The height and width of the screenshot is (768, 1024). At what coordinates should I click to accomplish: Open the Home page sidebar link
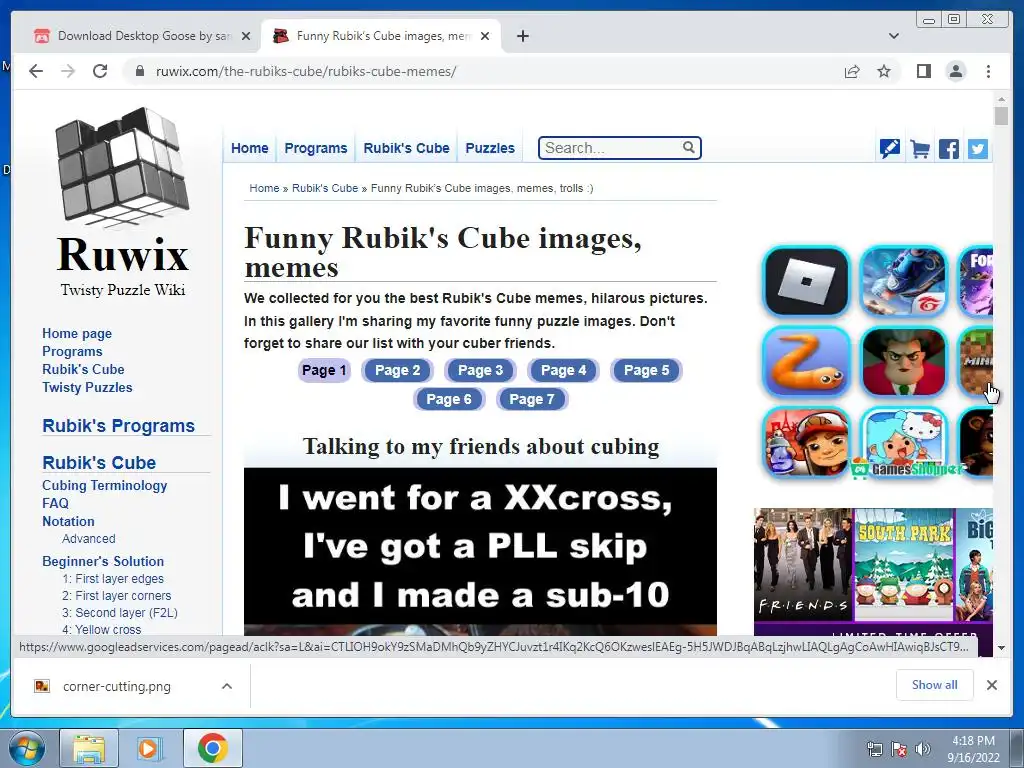pos(77,333)
